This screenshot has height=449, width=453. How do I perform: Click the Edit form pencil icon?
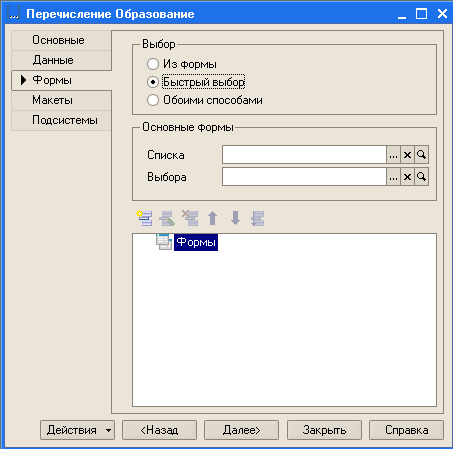pyautogui.click(x=167, y=218)
